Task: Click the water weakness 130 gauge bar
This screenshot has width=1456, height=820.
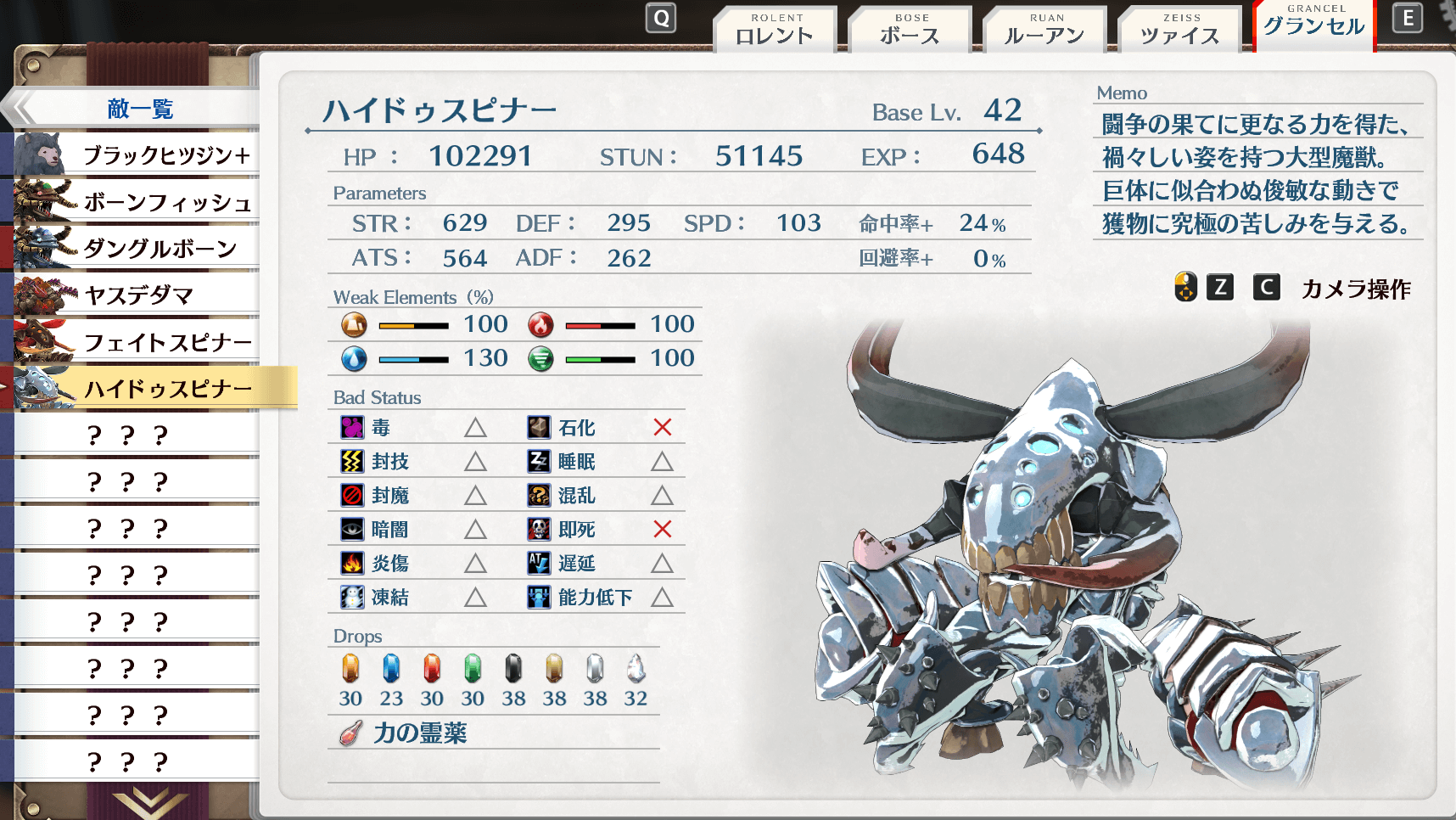Action: (413, 359)
